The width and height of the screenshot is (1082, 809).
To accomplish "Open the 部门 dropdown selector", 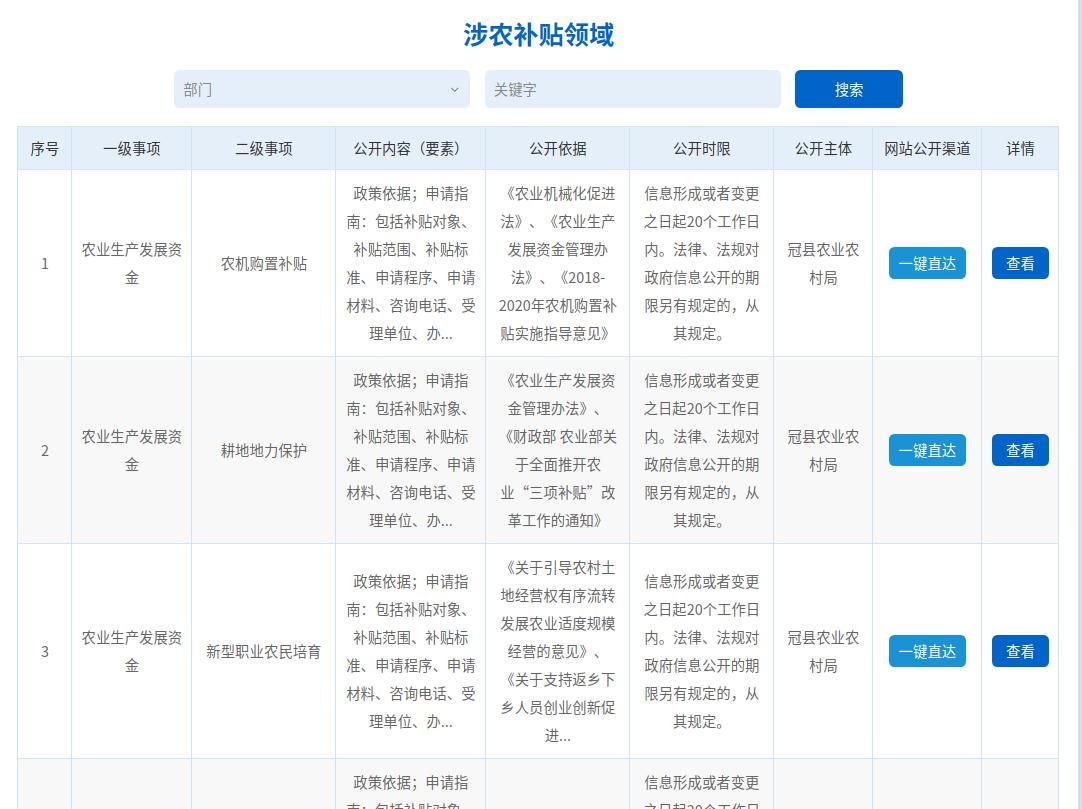I will (x=322, y=89).
